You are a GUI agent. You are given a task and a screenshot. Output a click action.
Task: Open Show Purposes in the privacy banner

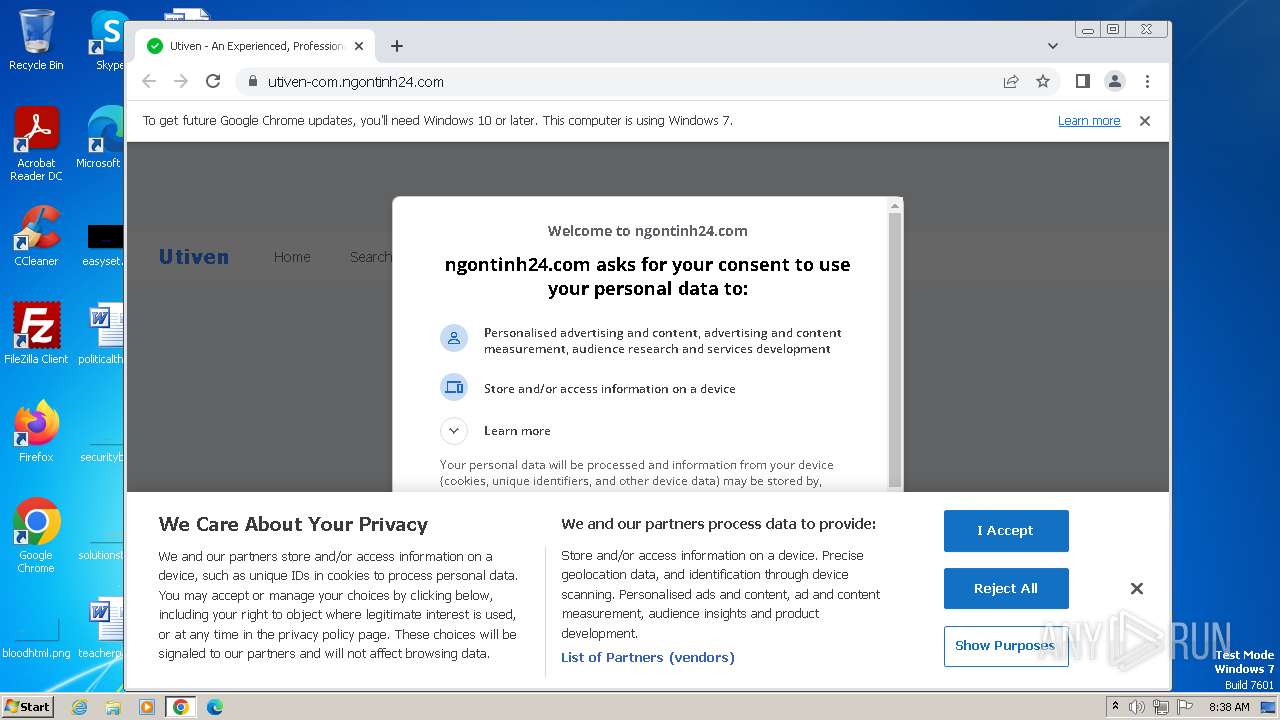tap(1006, 646)
